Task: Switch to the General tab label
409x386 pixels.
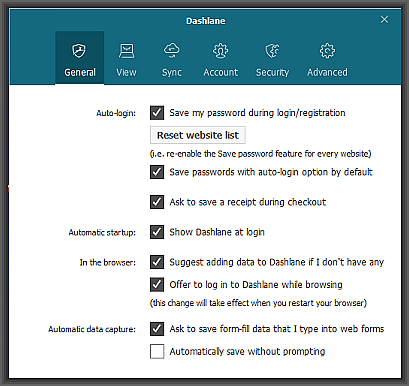Action: 80,72
